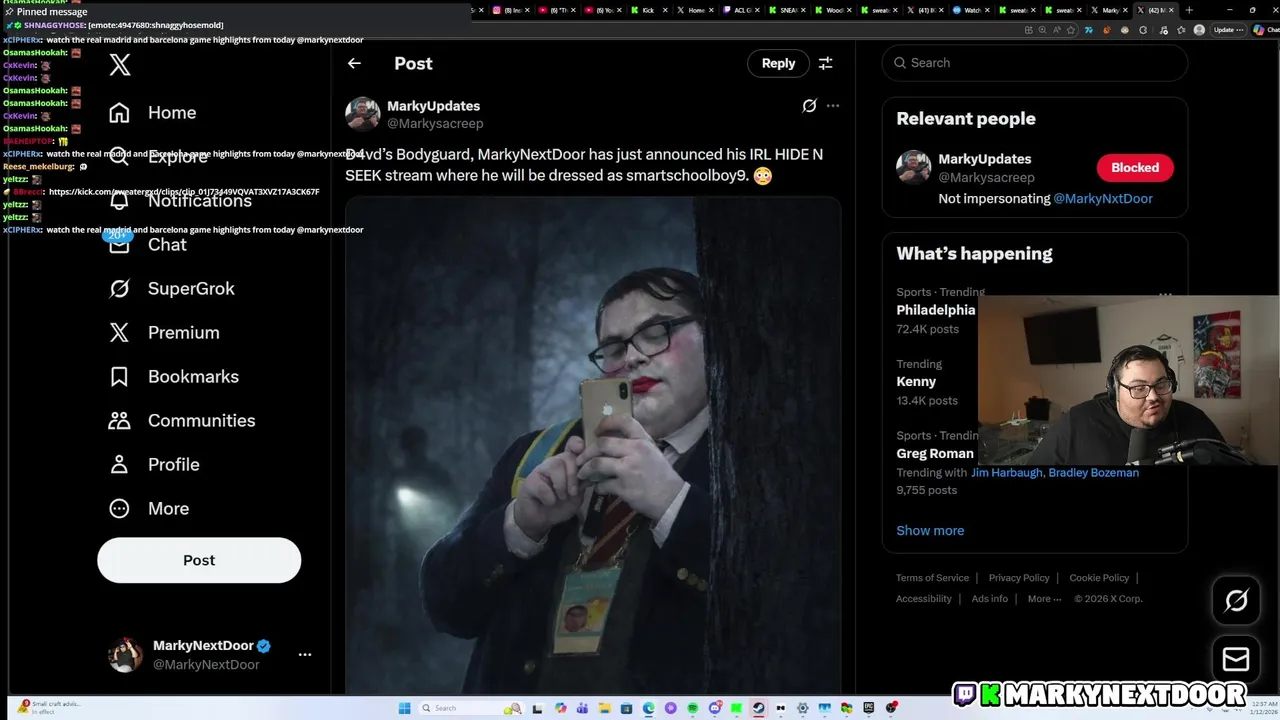Click the Grok icon on the post
The image size is (1280, 720).
[809, 106]
